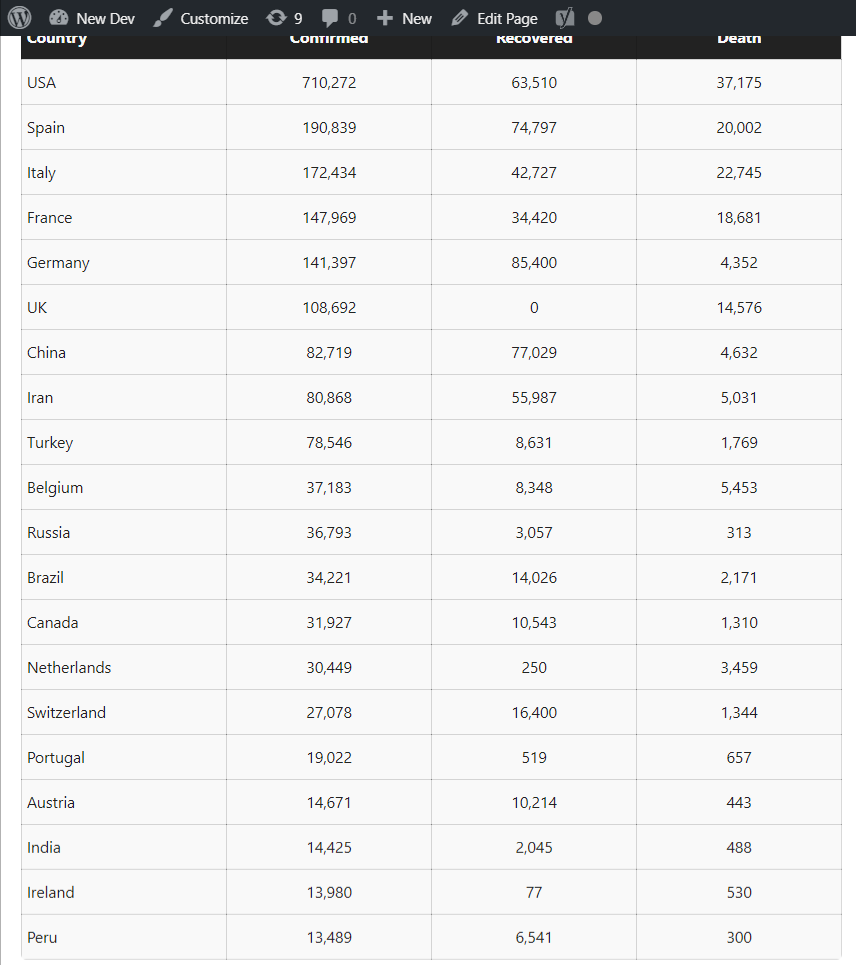This screenshot has height=965, width=856.
Task: Select the Peru row country cell
Action: coord(124,937)
